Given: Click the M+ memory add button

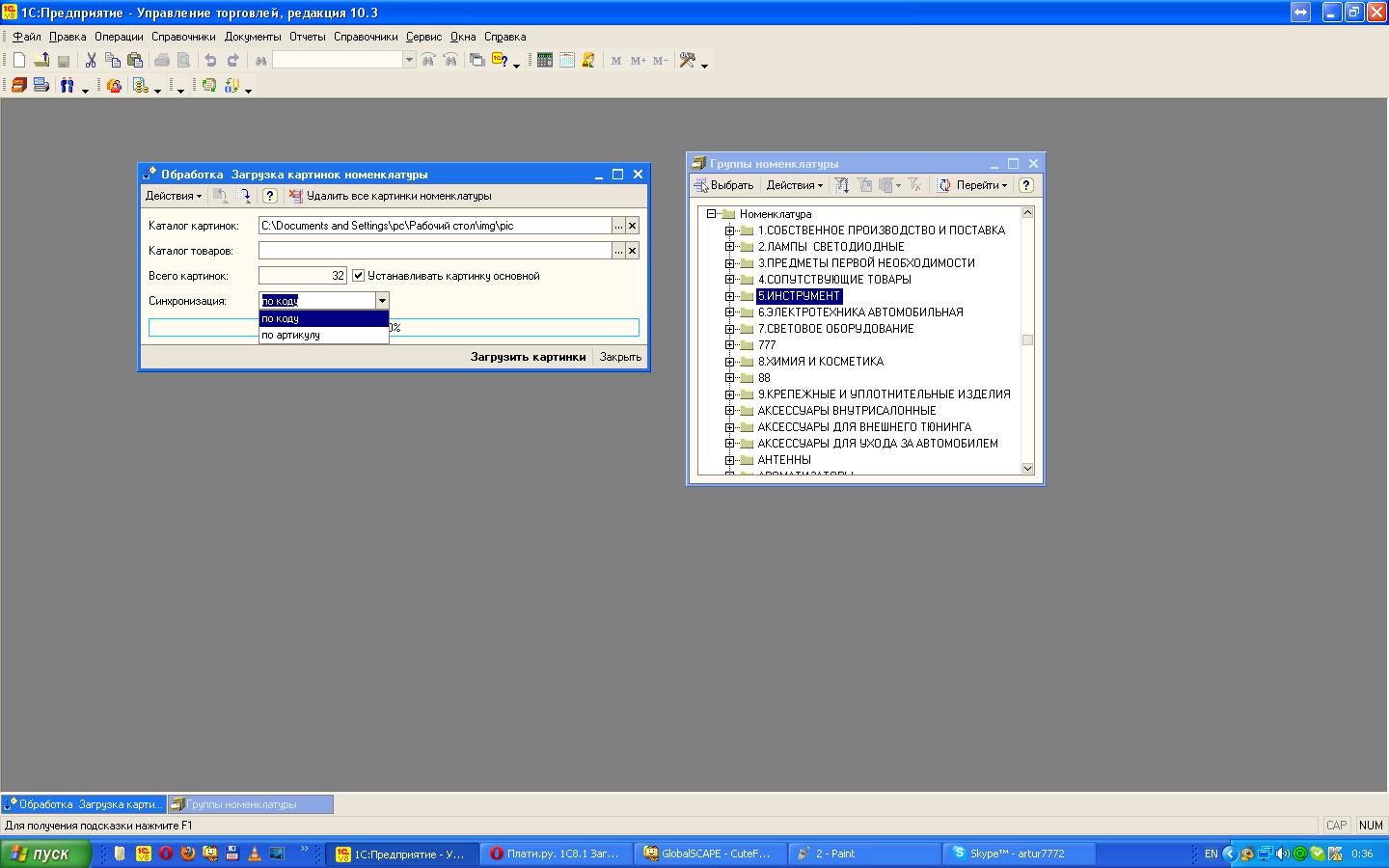Looking at the screenshot, I should pyautogui.click(x=638, y=60).
